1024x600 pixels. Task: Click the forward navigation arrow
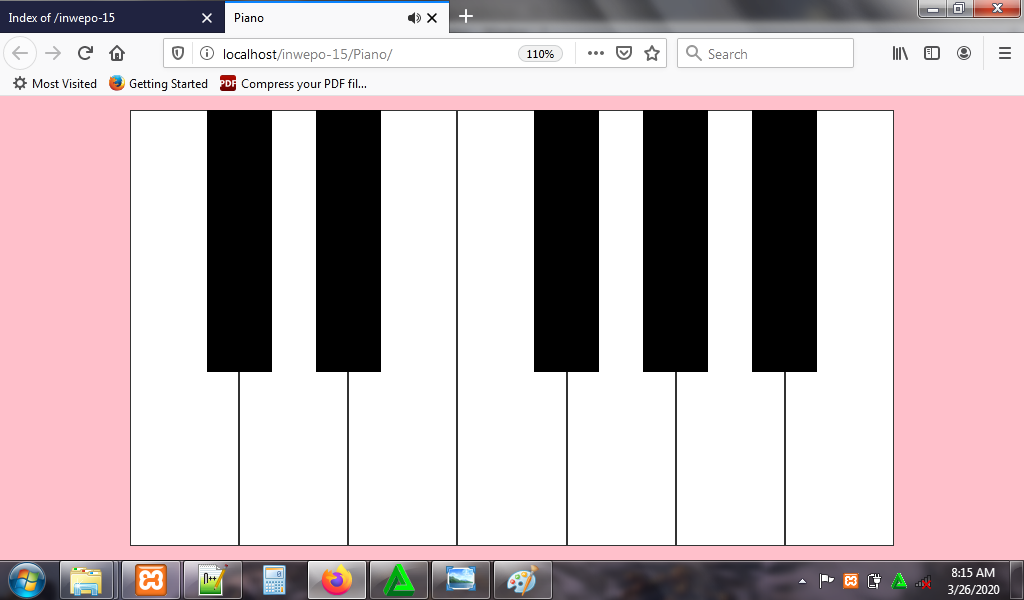point(53,54)
